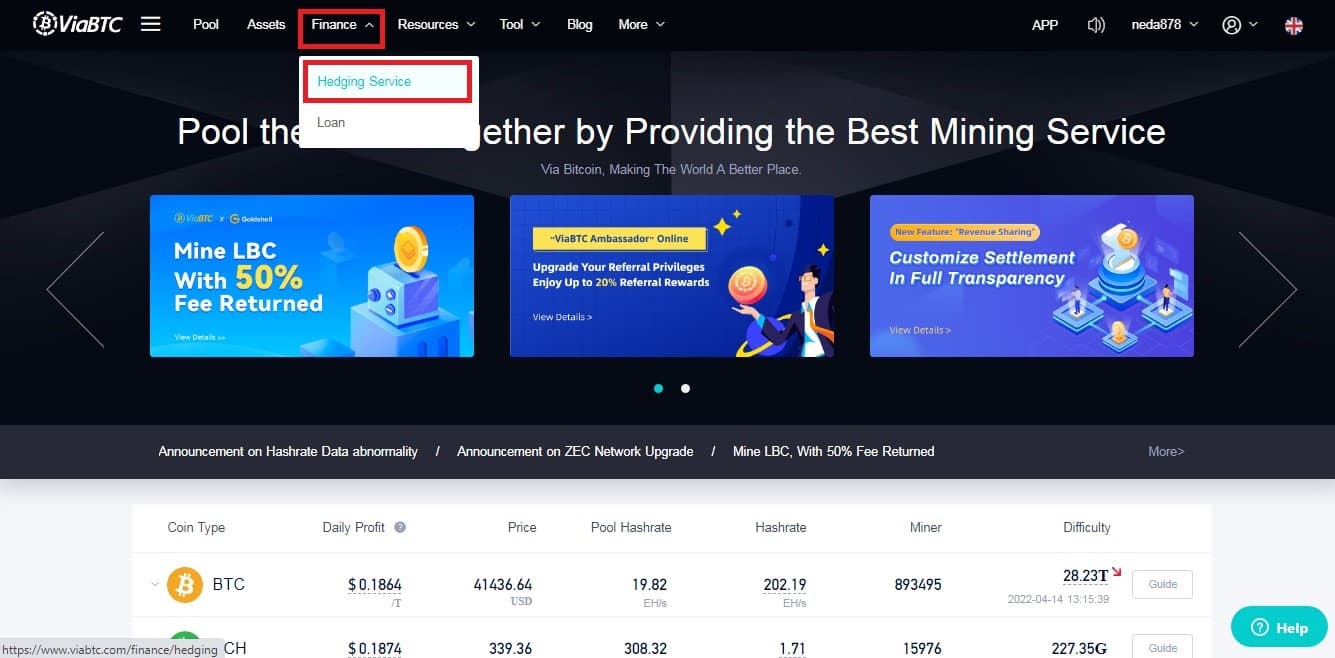Viewport: 1335px width, 658px height.
Task: Click the BTC Guide button
Action: click(1162, 584)
